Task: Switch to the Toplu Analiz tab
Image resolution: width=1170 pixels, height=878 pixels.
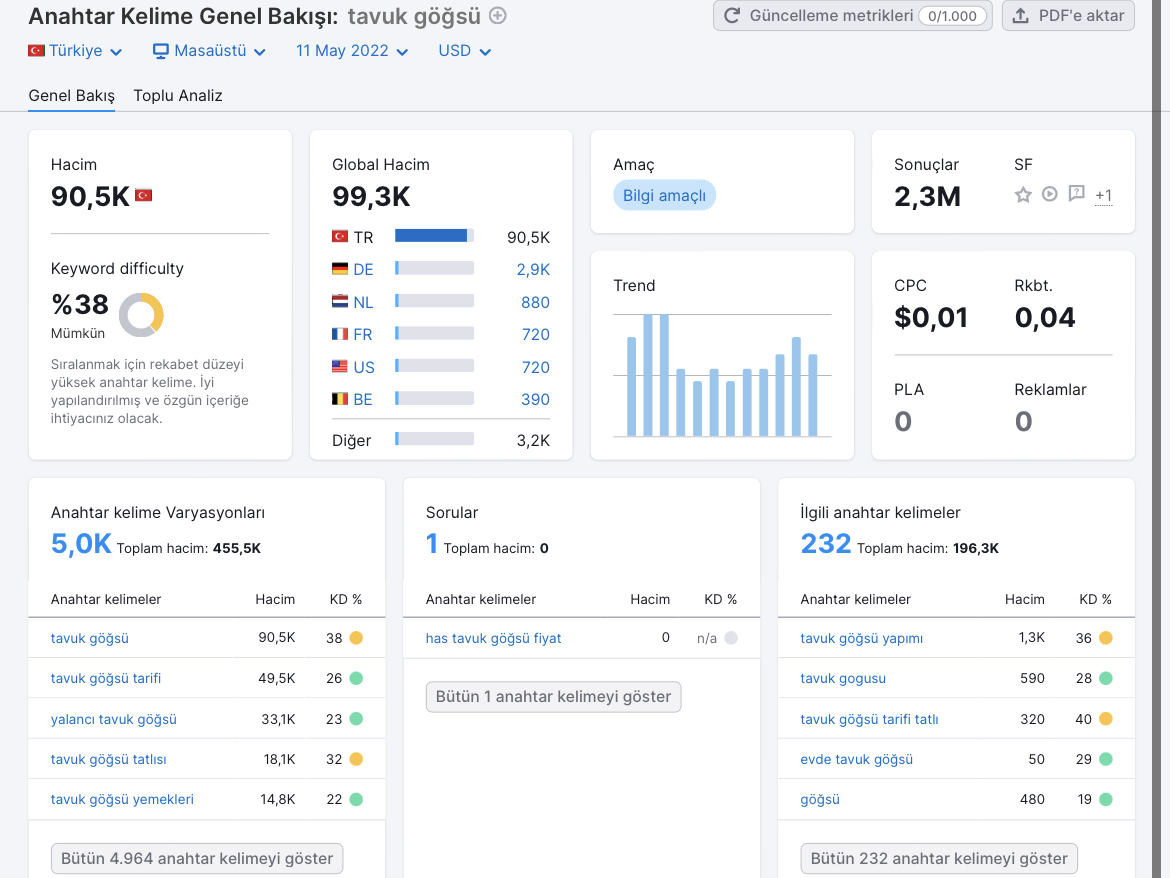Action: point(178,95)
